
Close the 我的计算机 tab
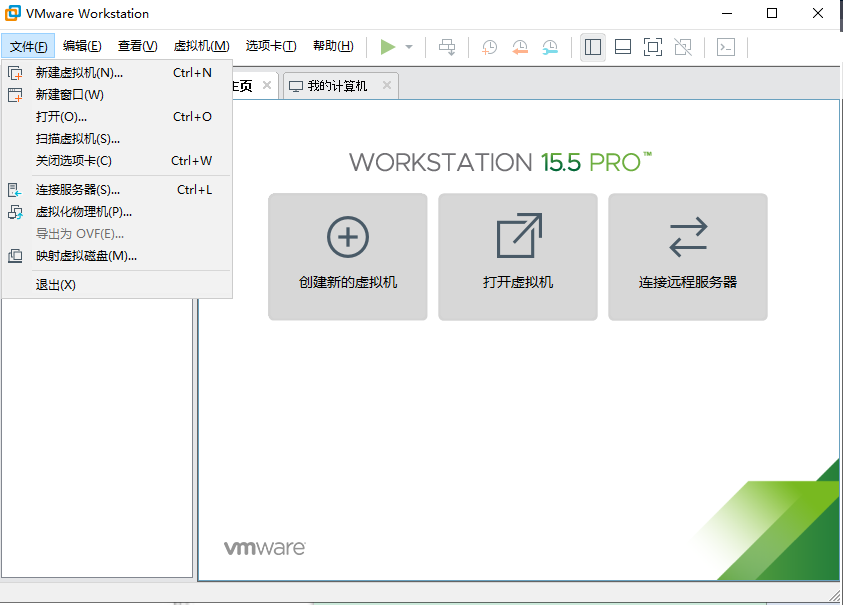point(387,85)
